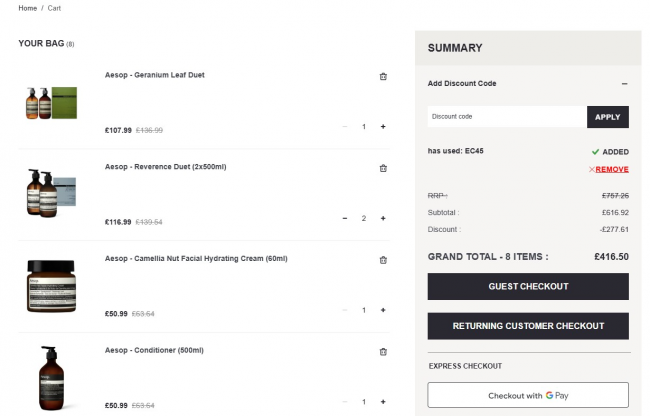Go to Home via breadcrumb
650x416 pixels.
(27, 8)
